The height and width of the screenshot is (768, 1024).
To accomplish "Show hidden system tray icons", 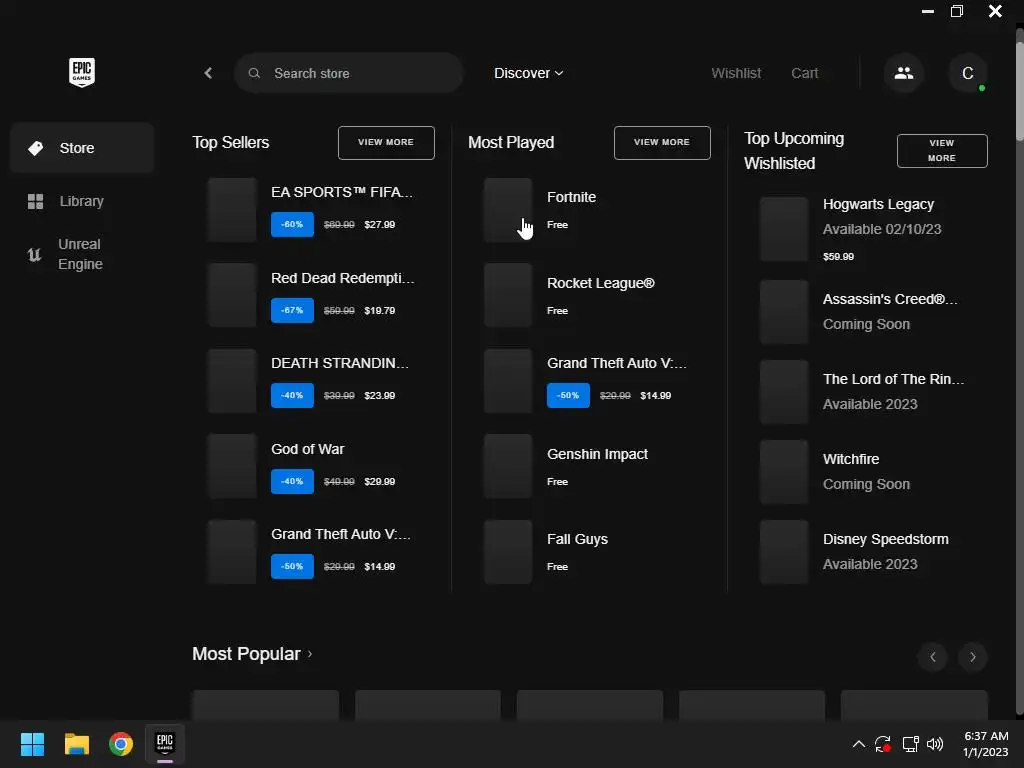I will tap(859, 744).
